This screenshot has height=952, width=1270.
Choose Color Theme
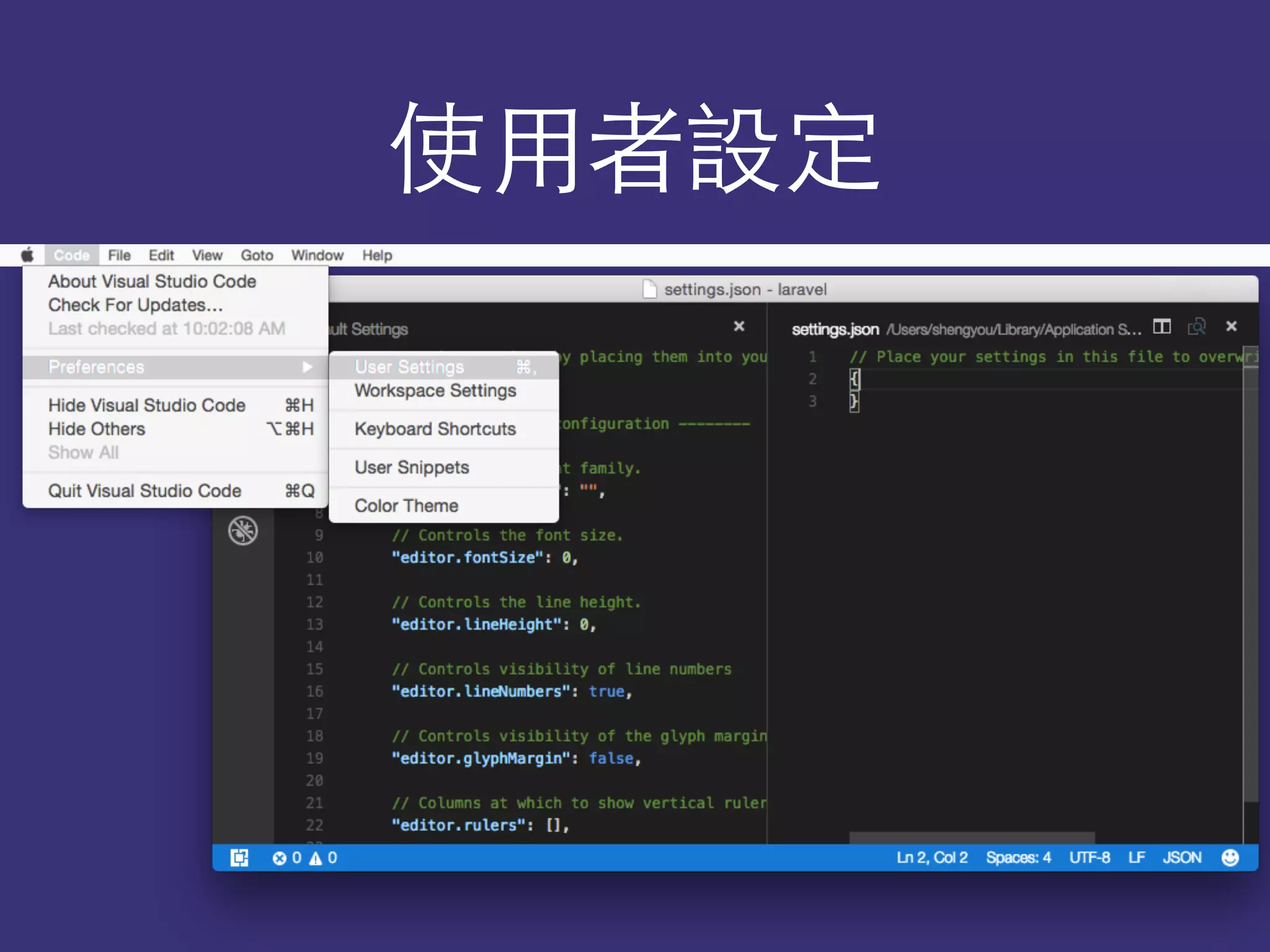[x=444, y=506]
